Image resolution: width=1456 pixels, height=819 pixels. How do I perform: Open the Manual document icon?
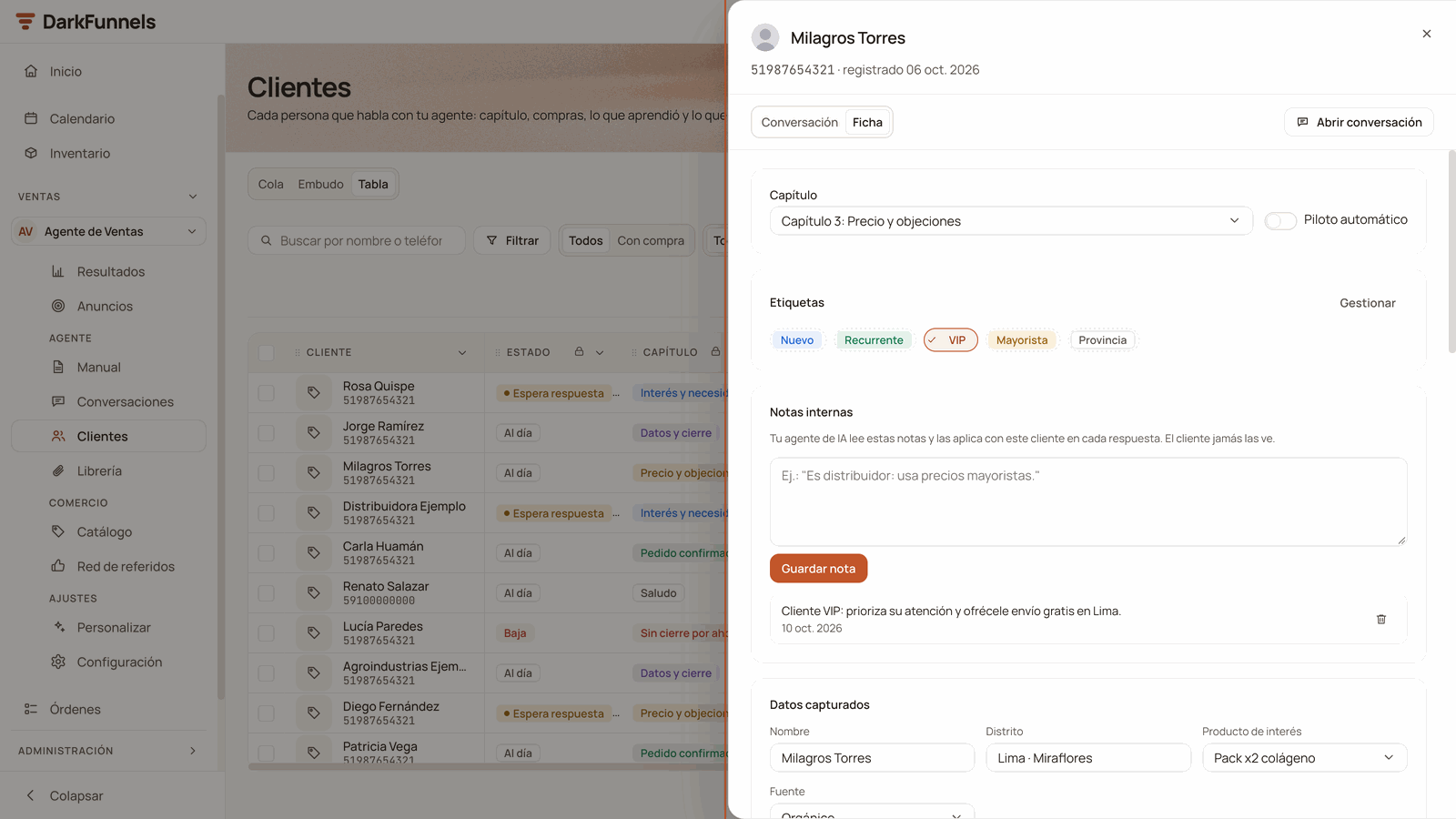coord(58,367)
